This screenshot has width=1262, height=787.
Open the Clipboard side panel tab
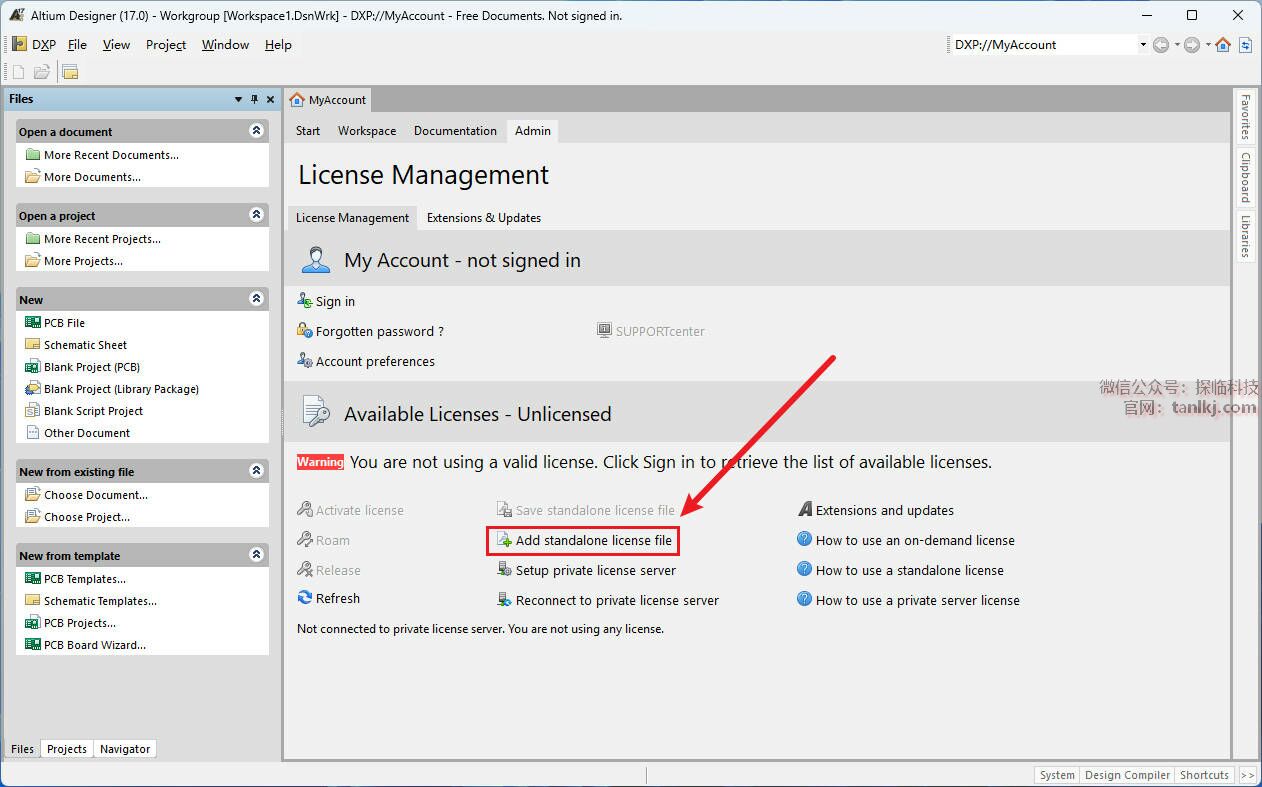tap(1245, 177)
